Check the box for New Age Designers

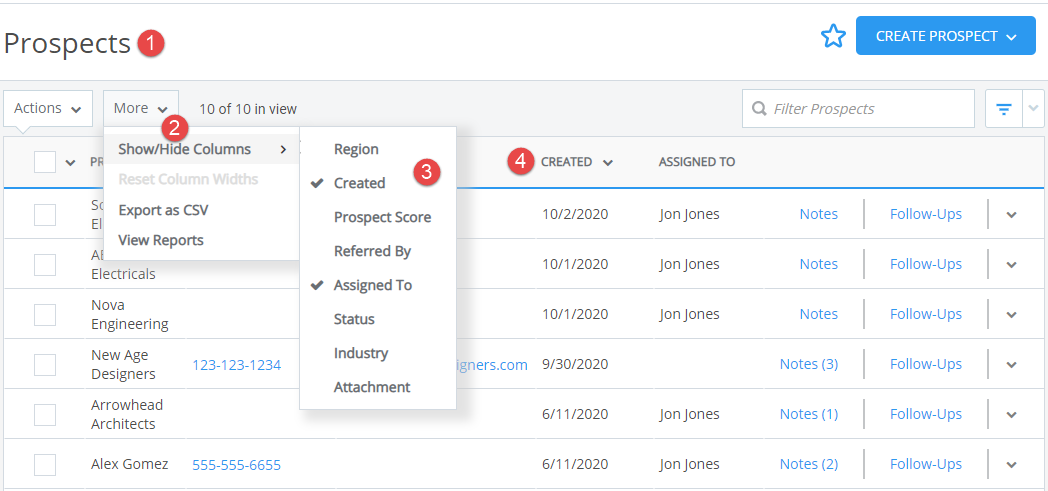pyautogui.click(x=45, y=365)
